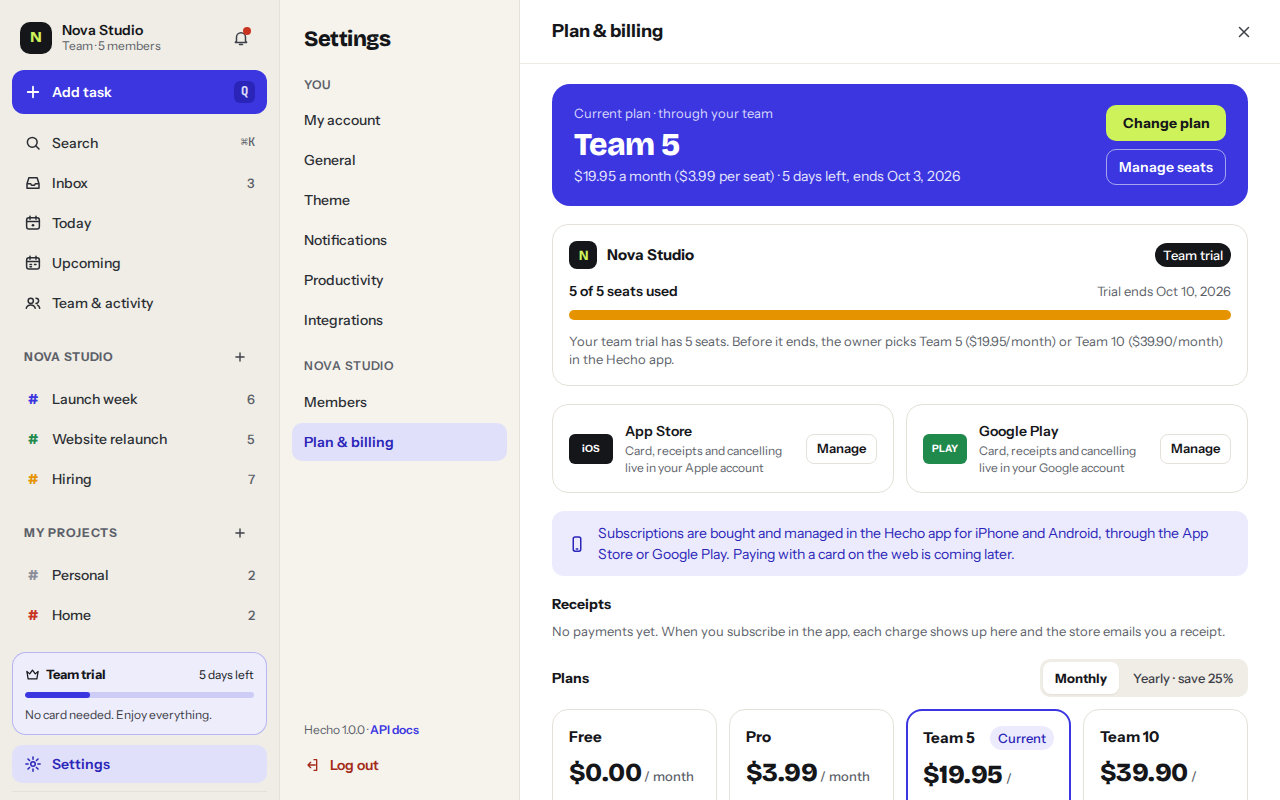This screenshot has width=1280, height=800.
Task: Click the Team trial progress bar in sidebar
Action: 139,695
